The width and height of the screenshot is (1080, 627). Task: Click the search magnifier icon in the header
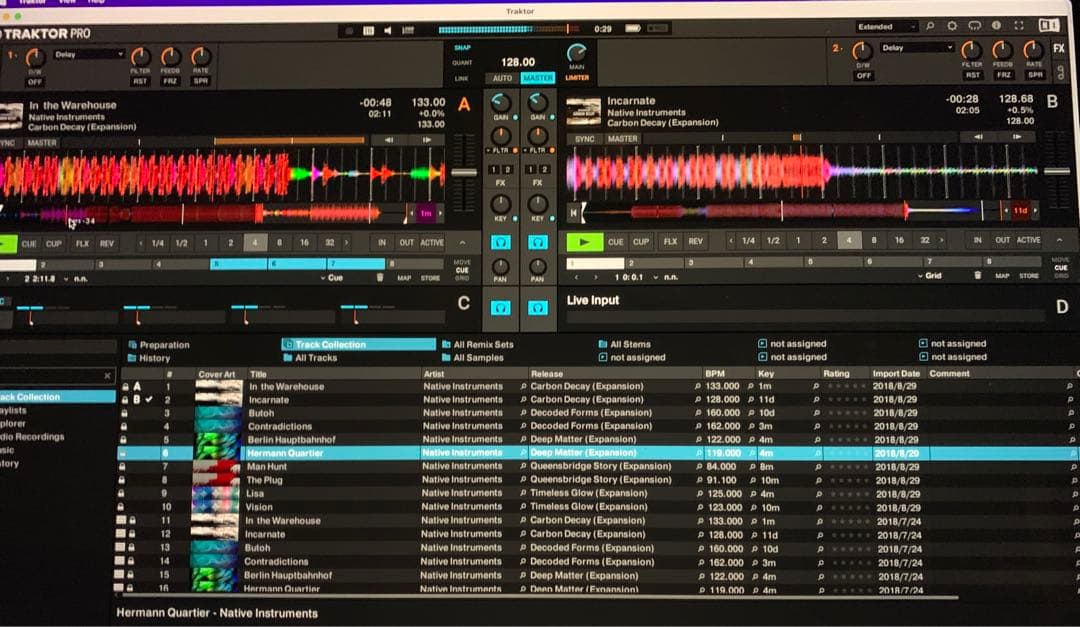pos(930,26)
